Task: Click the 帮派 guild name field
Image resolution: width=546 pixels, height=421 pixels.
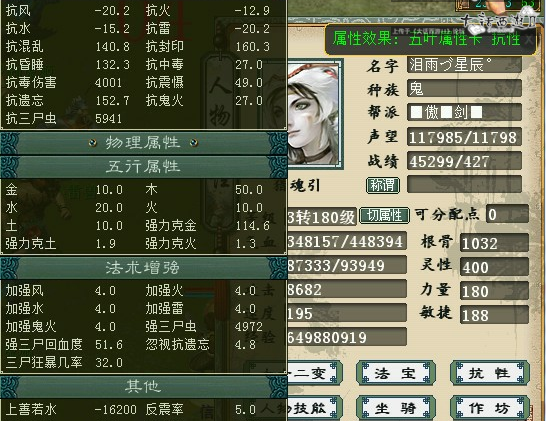Action: [464, 112]
